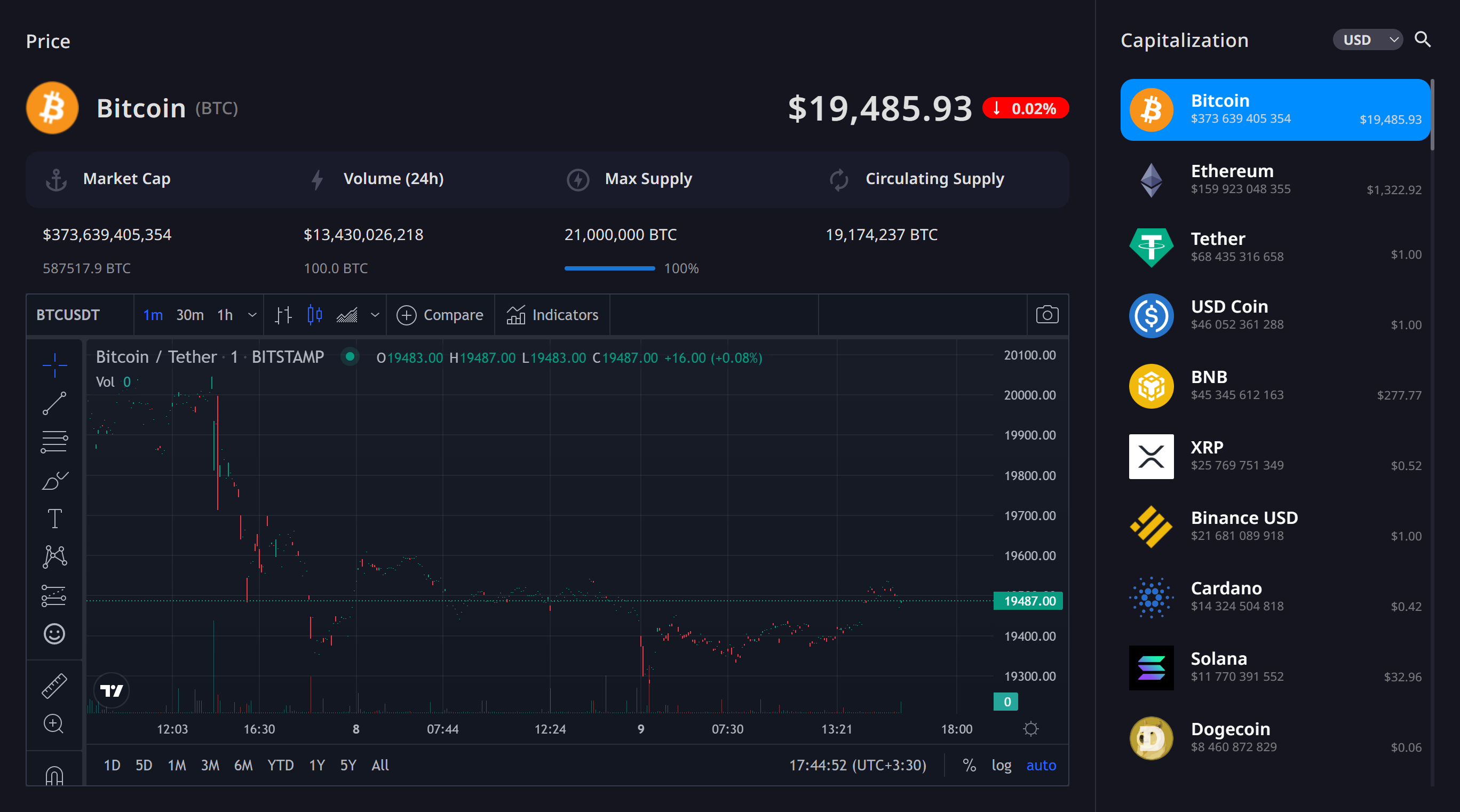Set date range to 5D
This screenshot has height=812, width=1460.
click(144, 765)
